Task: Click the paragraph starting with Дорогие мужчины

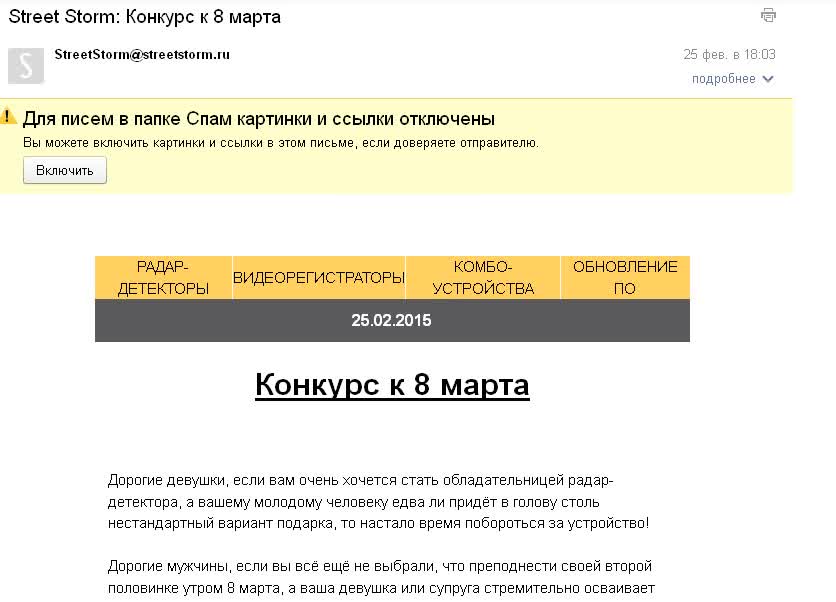Action: 380,577
